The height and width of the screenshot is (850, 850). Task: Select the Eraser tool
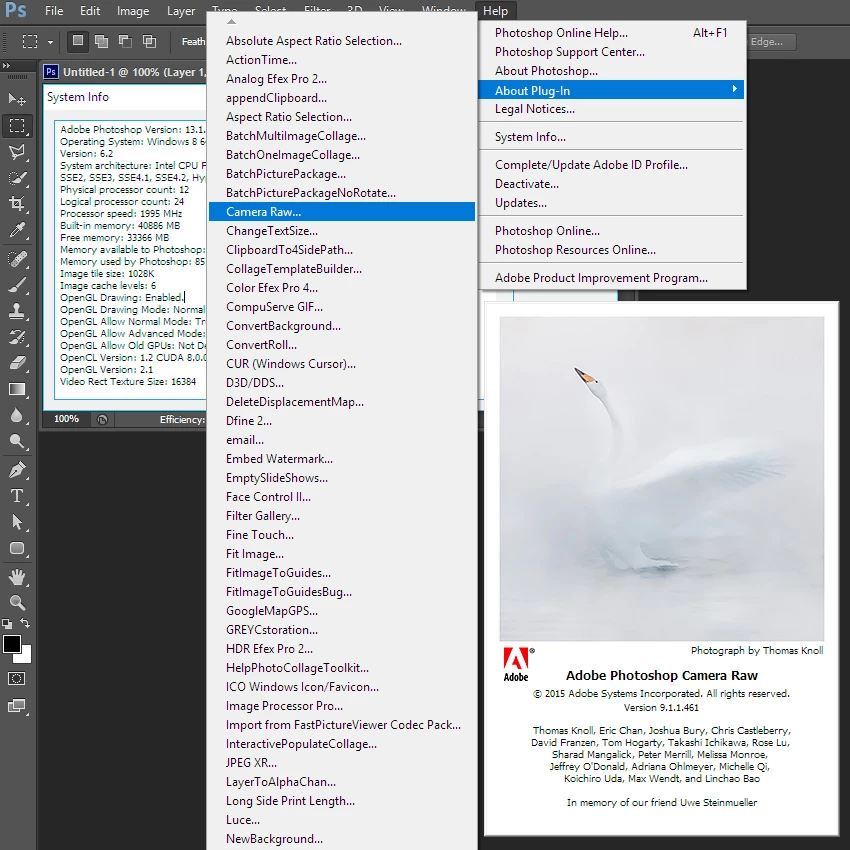[17, 363]
